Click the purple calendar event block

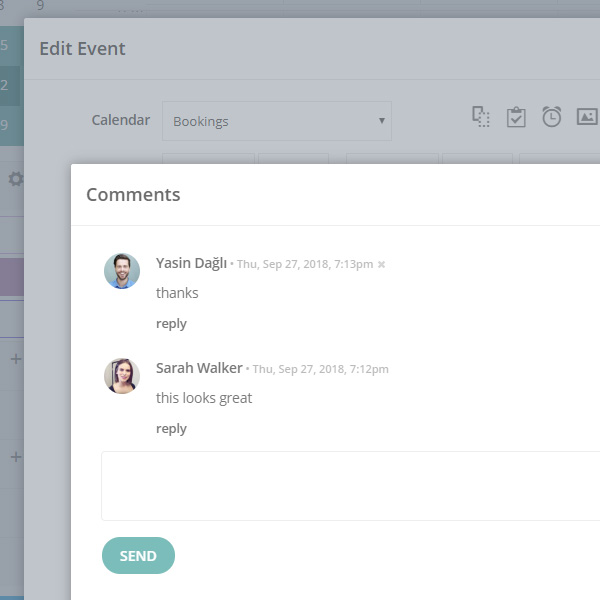pyautogui.click(x=12, y=277)
